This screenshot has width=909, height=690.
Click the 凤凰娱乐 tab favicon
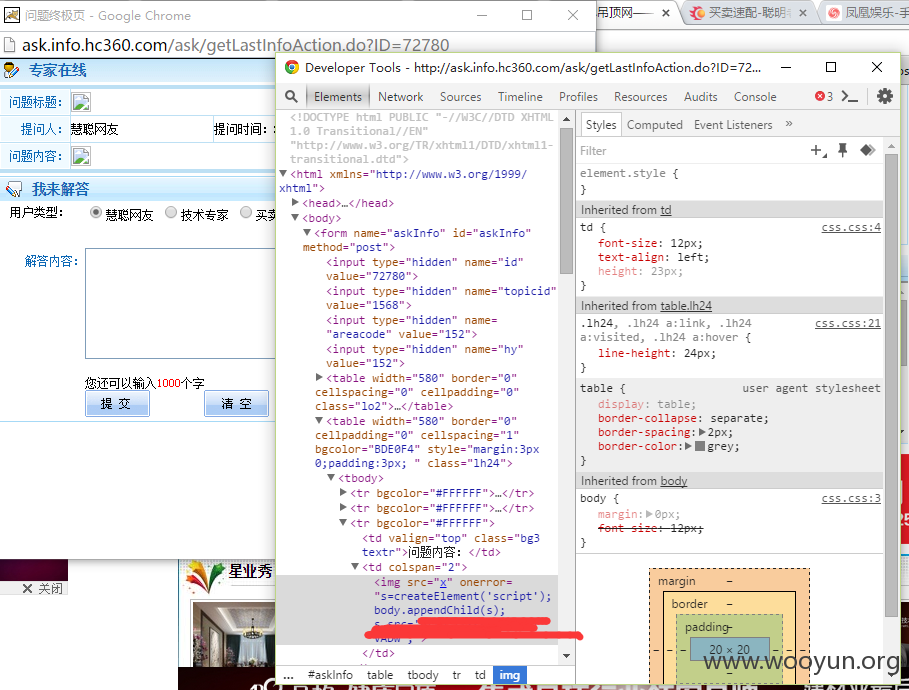pyautogui.click(x=834, y=13)
